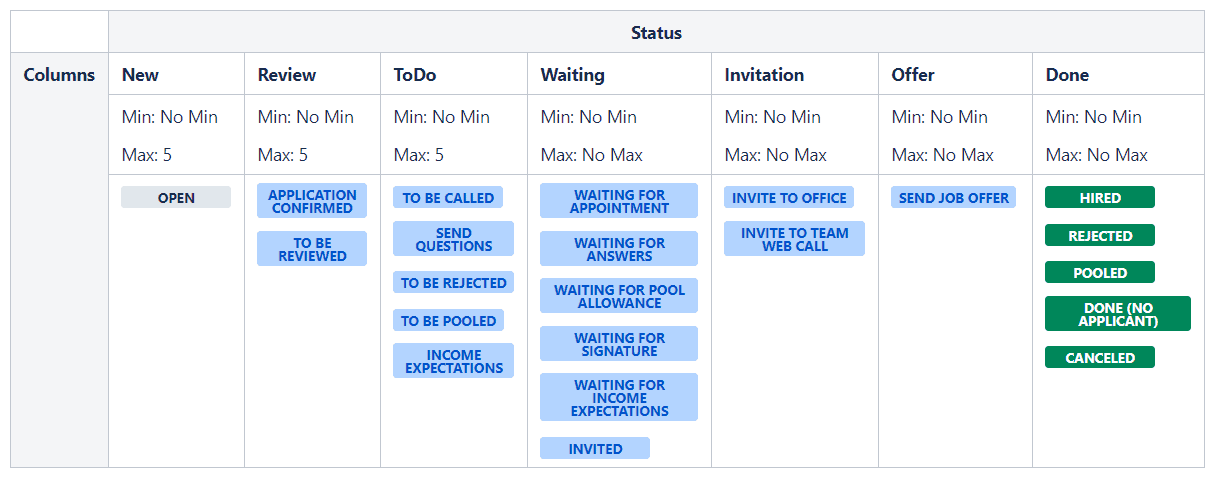Click the CANCELED status lozenge
The image size is (1224, 489).
[1100, 358]
